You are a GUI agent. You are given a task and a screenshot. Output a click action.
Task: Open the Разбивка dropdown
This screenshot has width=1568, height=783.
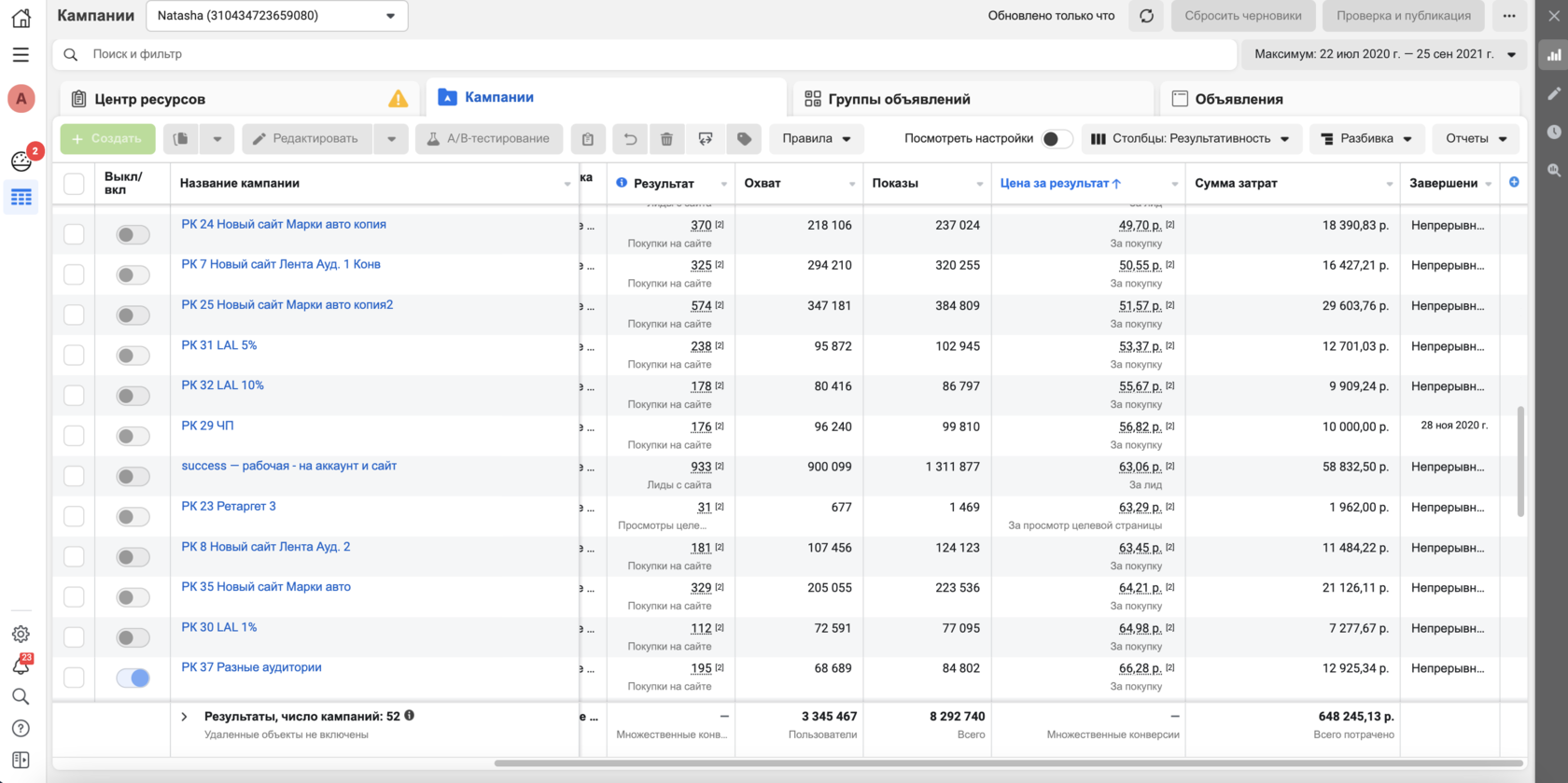click(x=1367, y=139)
